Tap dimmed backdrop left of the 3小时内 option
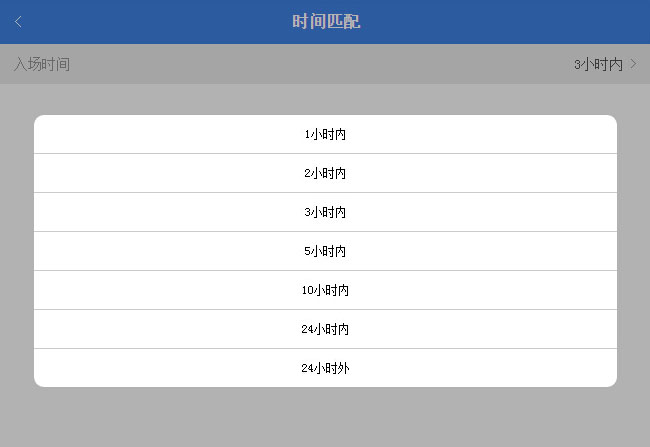The height and width of the screenshot is (447, 650). tap(16, 212)
